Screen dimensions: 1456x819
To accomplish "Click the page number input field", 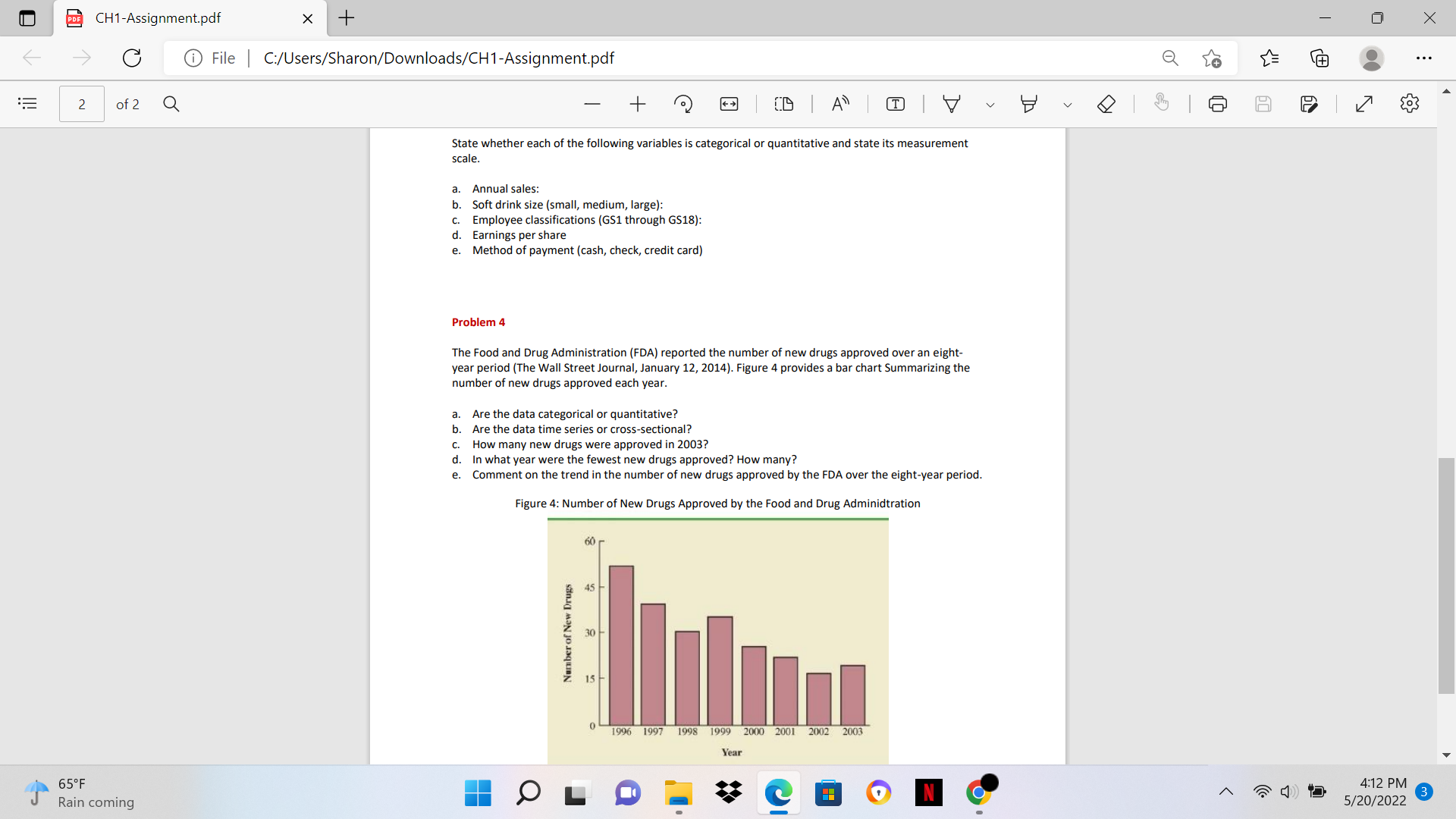I will 81,104.
